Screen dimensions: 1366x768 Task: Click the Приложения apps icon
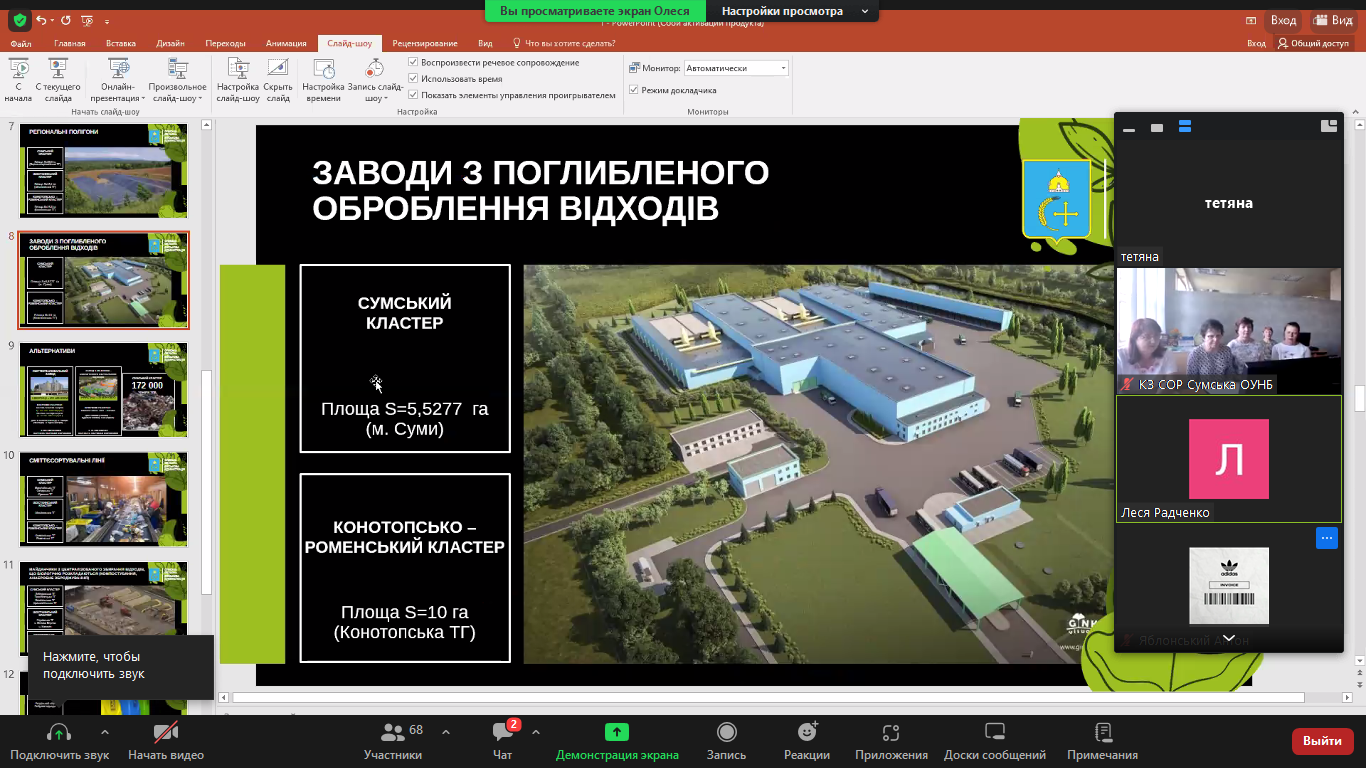(891, 733)
